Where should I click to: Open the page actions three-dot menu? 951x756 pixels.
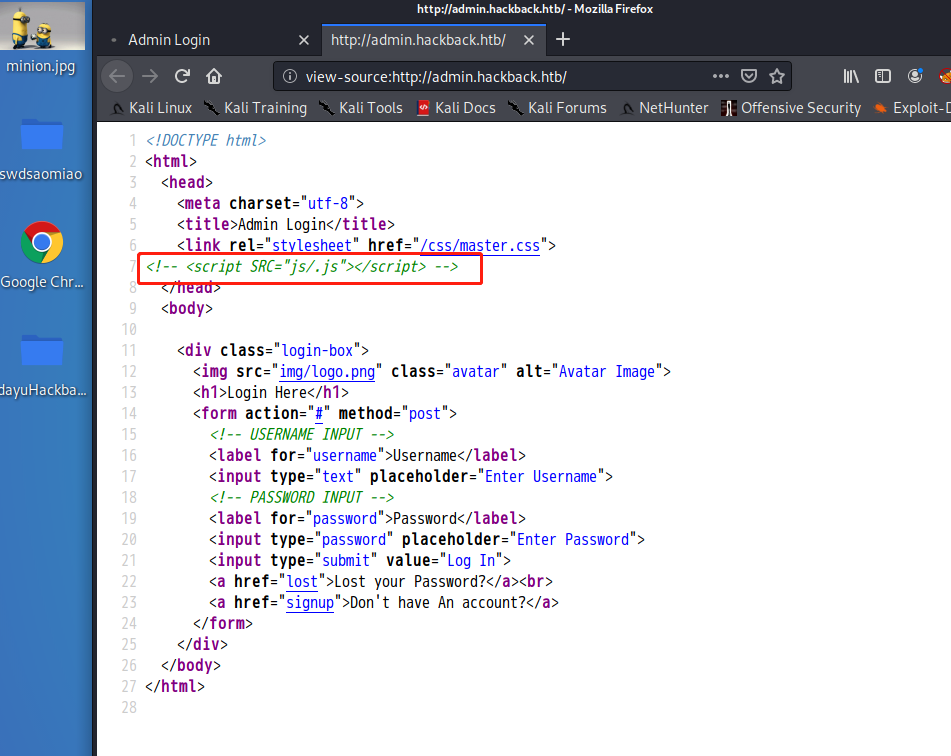721,76
